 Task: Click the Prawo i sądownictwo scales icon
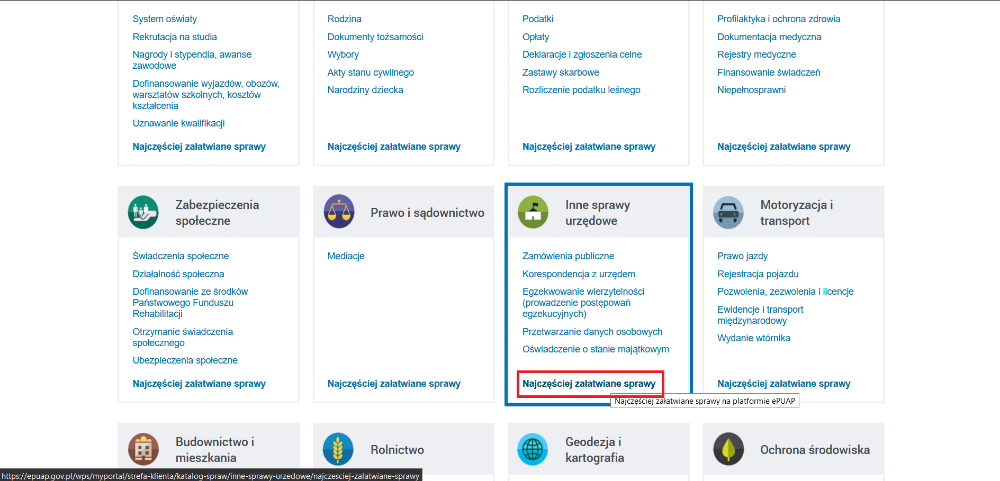coord(339,212)
